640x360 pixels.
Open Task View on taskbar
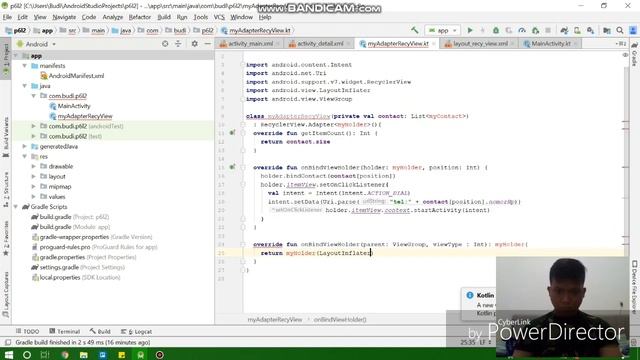pyautogui.click(x=45, y=355)
